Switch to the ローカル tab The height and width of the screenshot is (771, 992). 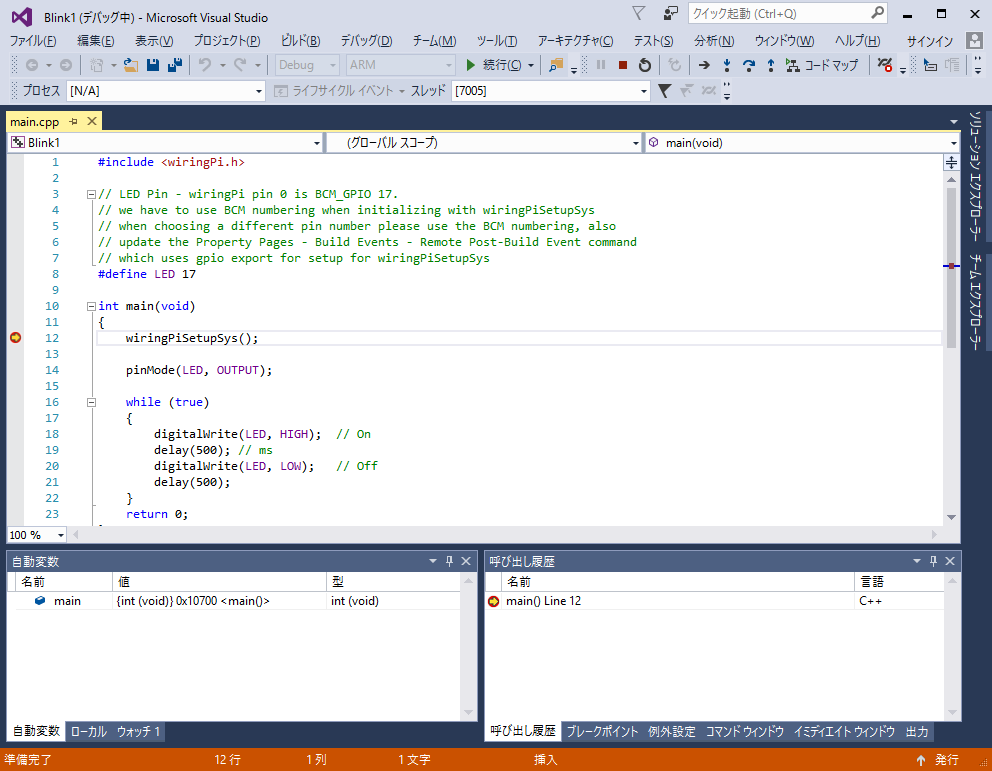click(x=89, y=732)
